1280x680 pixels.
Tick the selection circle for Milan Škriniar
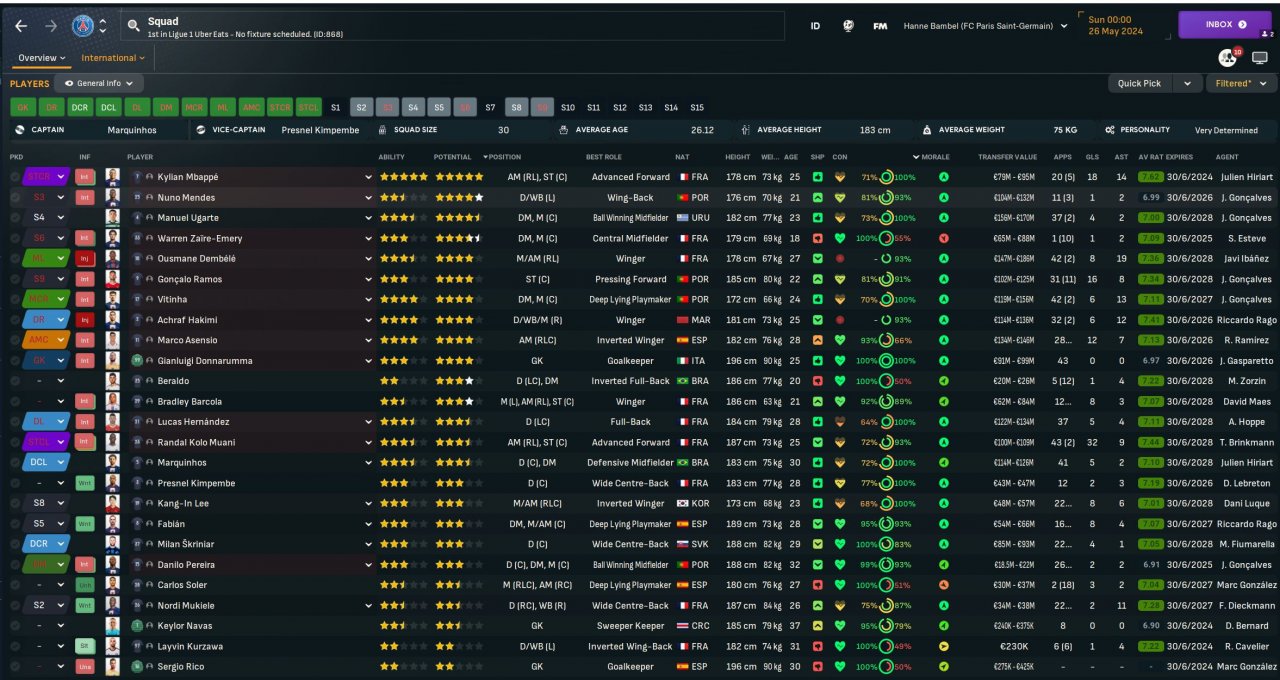pos(15,544)
